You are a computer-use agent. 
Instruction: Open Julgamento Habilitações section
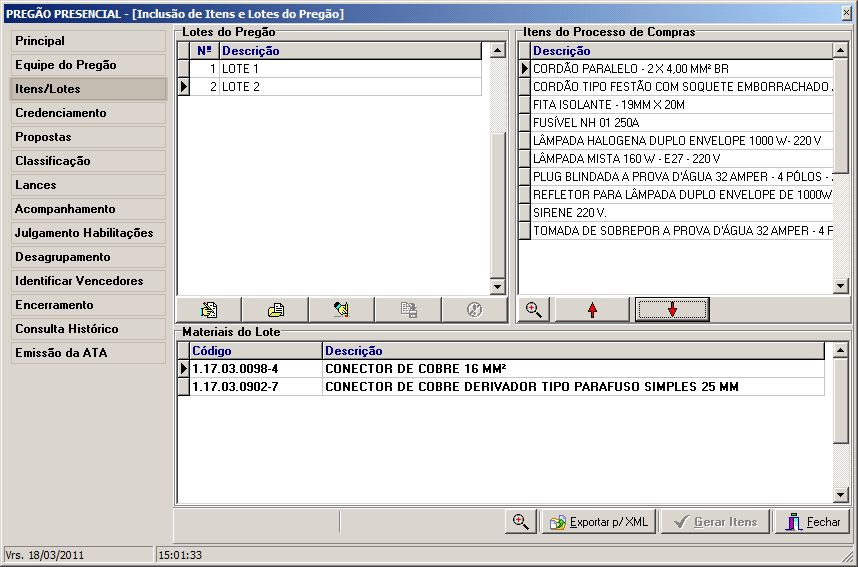[88, 233]
